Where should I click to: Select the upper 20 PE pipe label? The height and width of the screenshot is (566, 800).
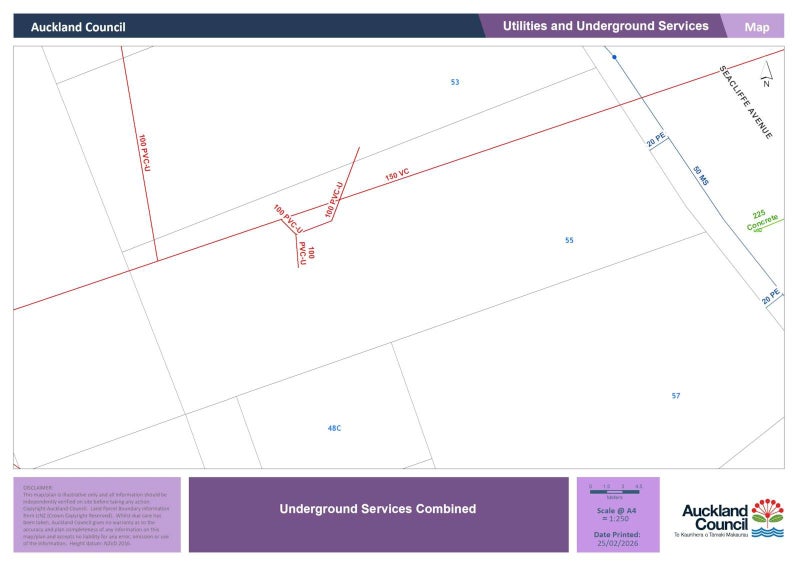tap(656, 142)
